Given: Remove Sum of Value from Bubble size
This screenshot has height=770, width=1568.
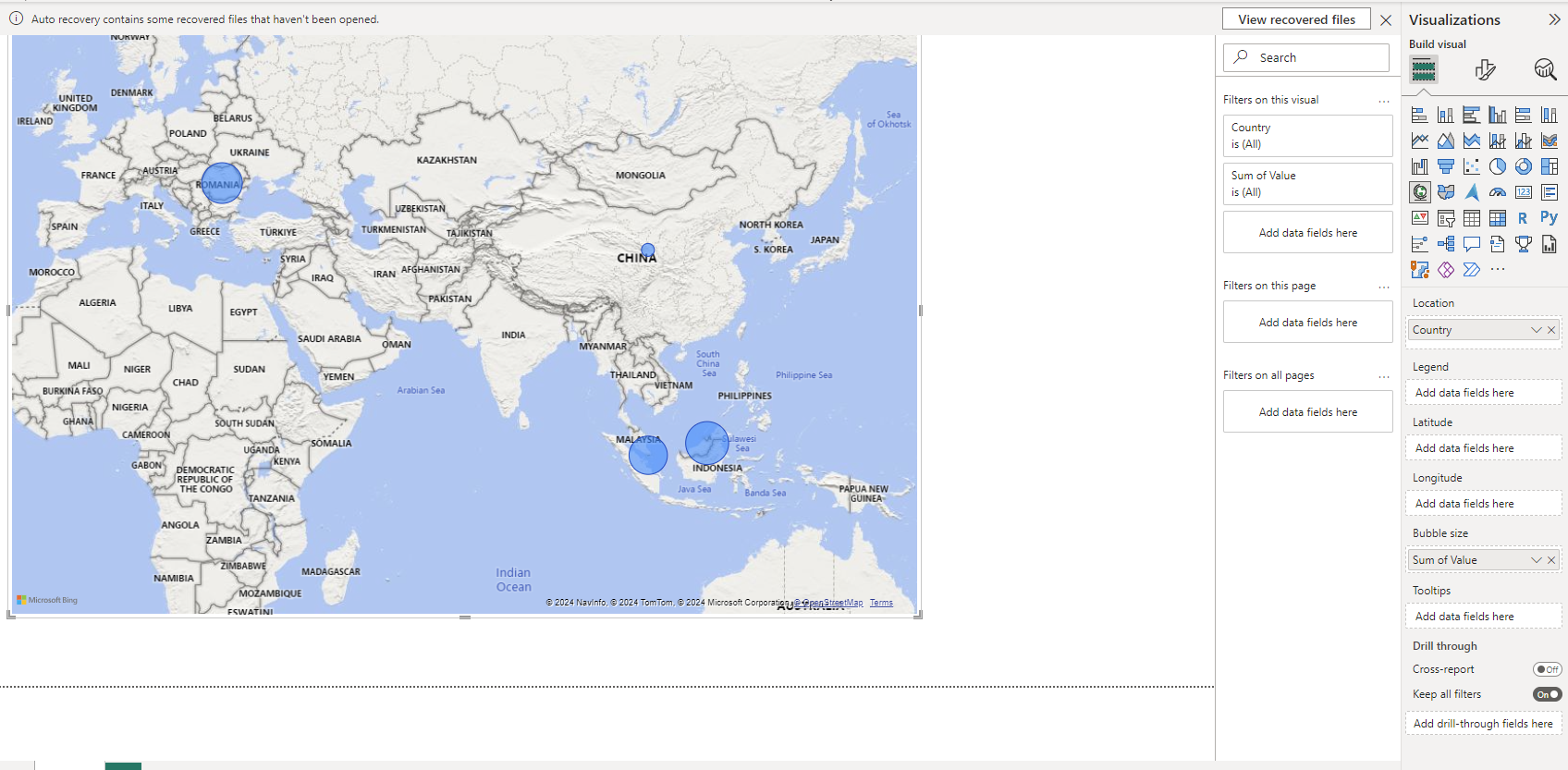Looking at the screenshot, I should point(1551,560).
